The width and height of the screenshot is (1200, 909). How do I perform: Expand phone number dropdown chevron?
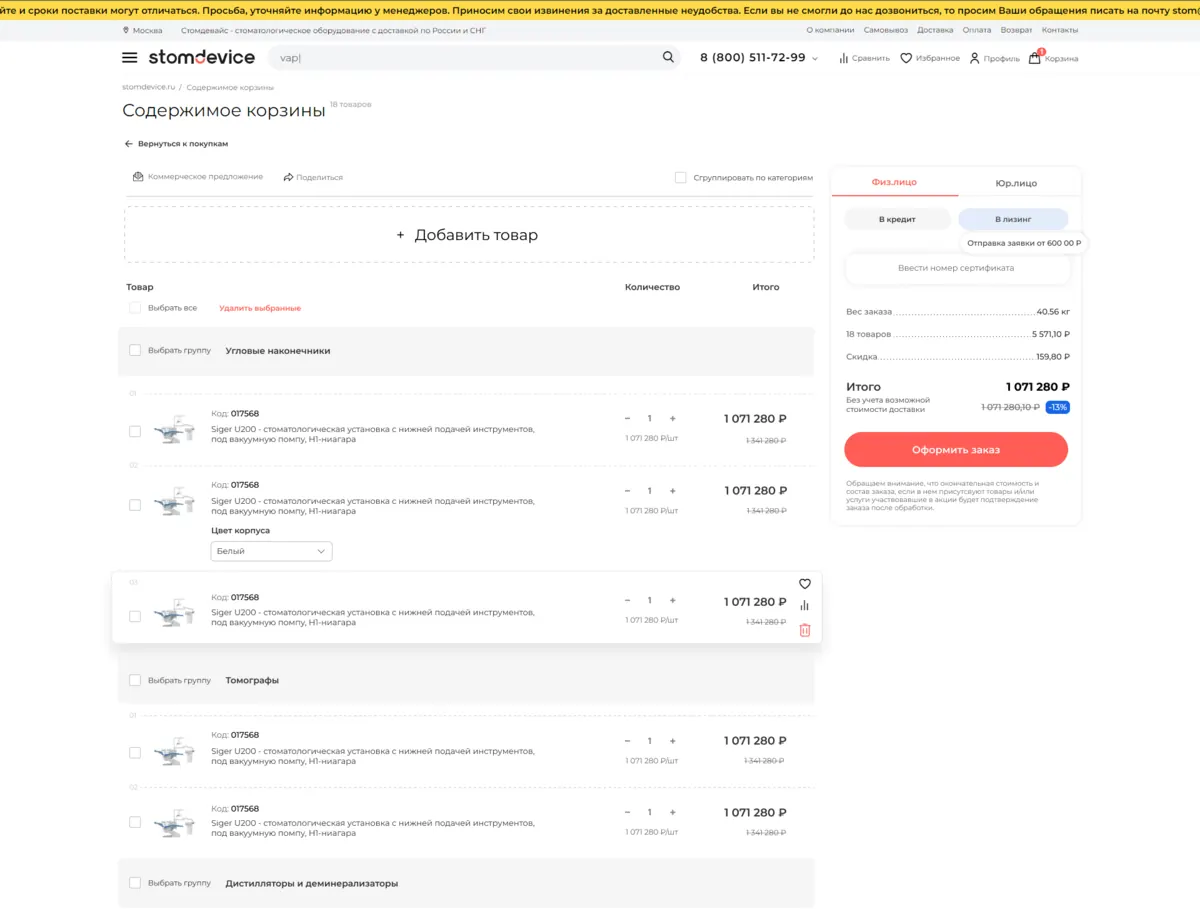click(815, 59)
